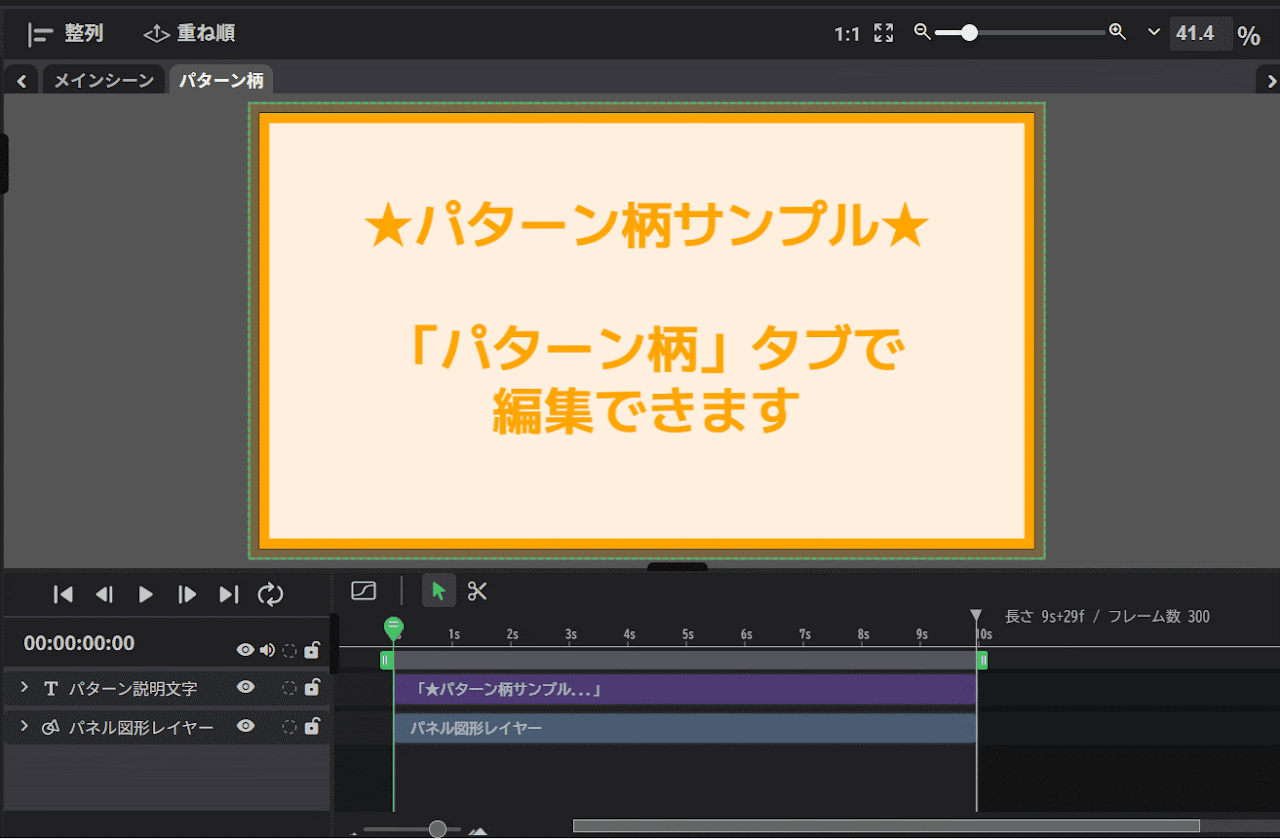Image resolution: width=1280 pixels, height=839 pixels.
Task: Click the shape icon of パネル図形レイヤー
Action: (x=51, y=727)
